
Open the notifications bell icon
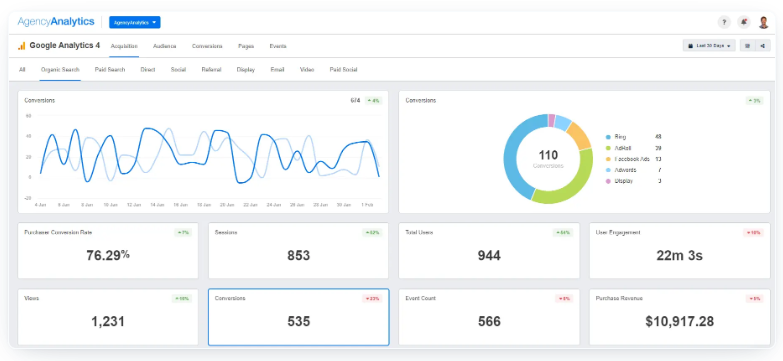pyautogui.click(x=744, y=22)
